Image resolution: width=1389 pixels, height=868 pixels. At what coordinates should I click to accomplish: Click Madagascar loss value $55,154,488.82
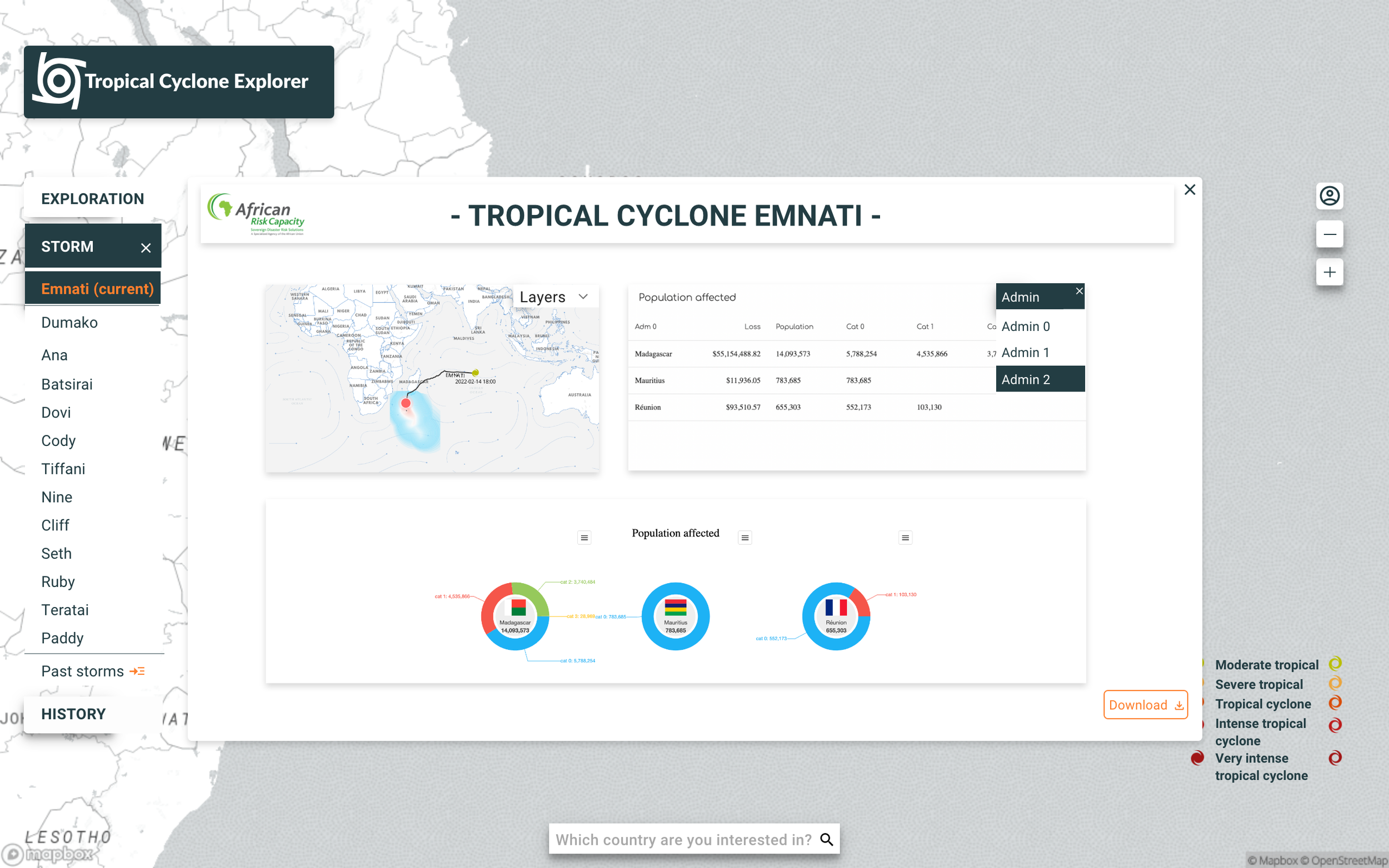coord(736,354)
